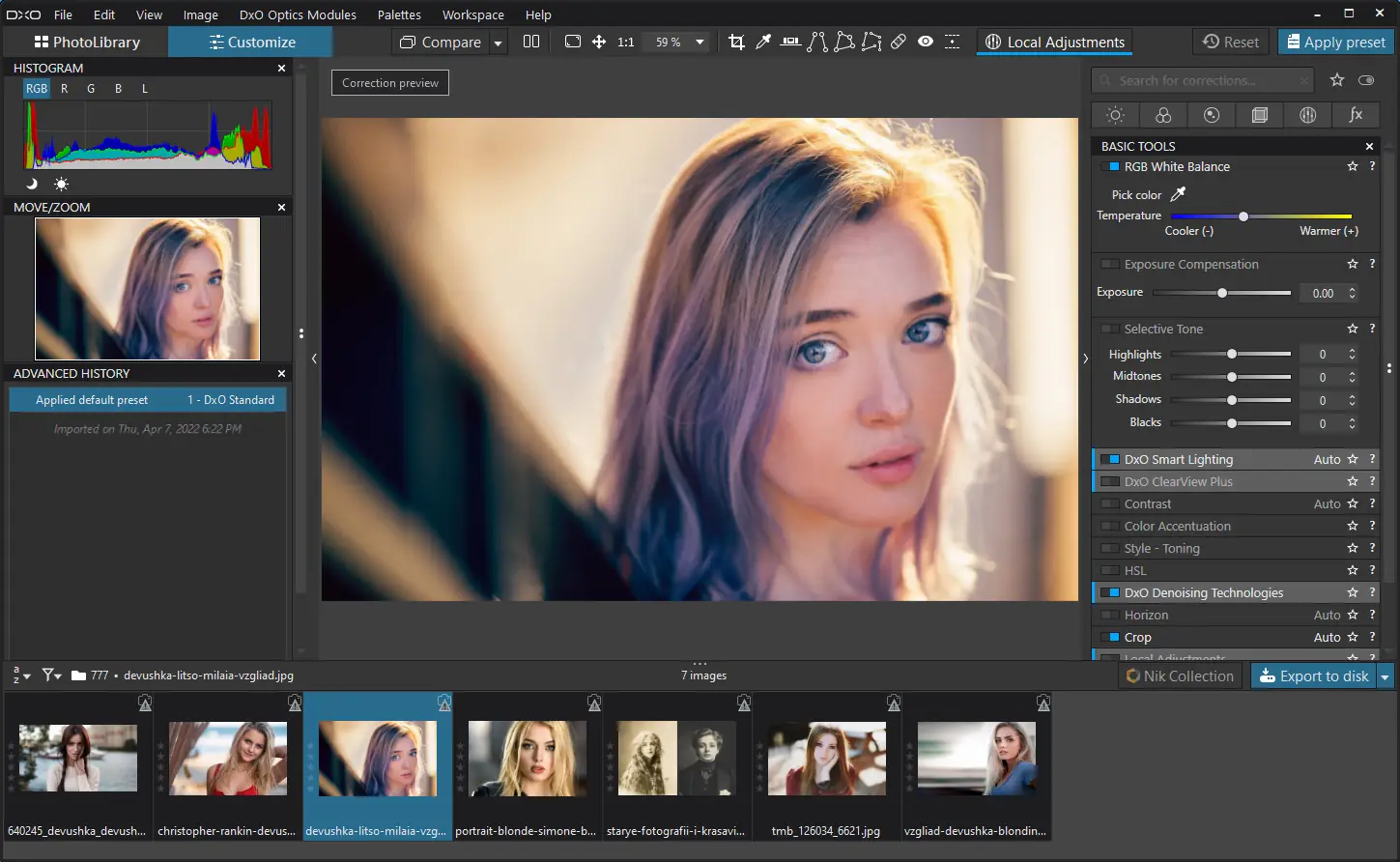Click the Temperature slider handle

click(1243, 216)
